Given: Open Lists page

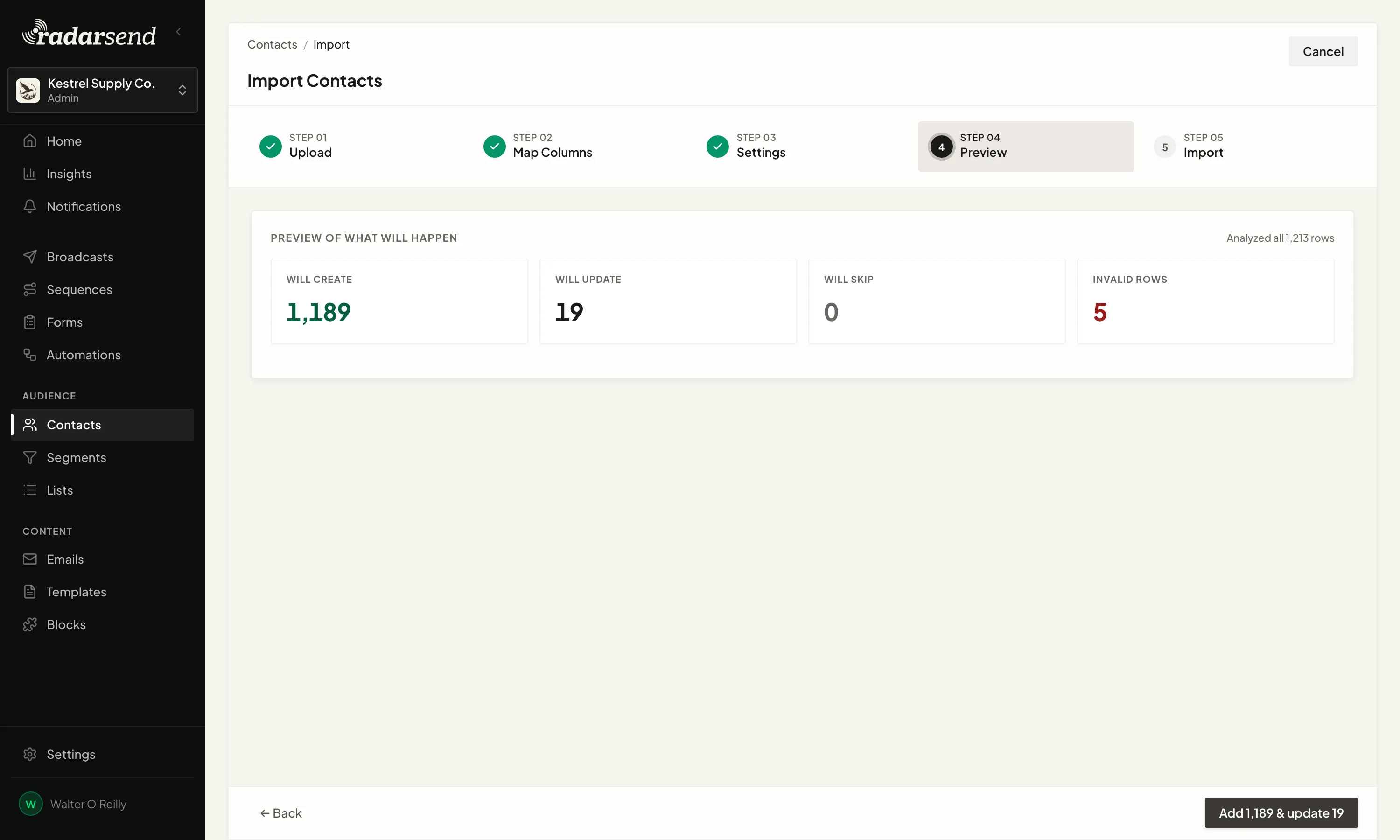Looking at the screenshot, I should click(x=102, y=490).
